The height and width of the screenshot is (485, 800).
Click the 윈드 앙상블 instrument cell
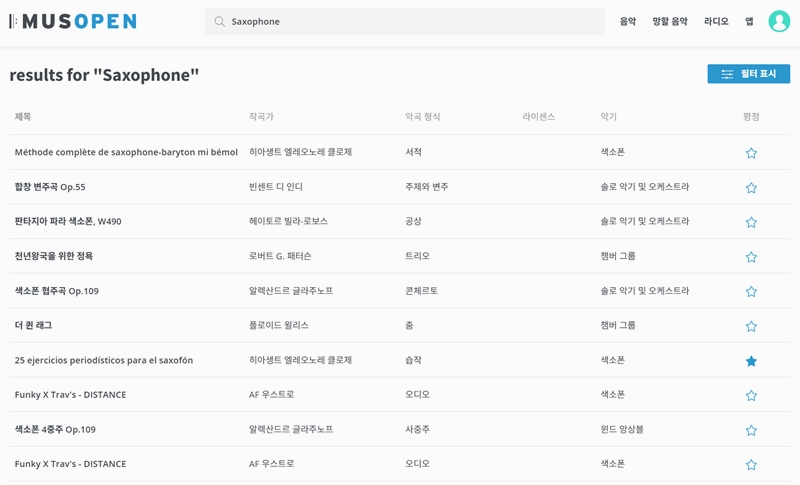coord(621,429)
